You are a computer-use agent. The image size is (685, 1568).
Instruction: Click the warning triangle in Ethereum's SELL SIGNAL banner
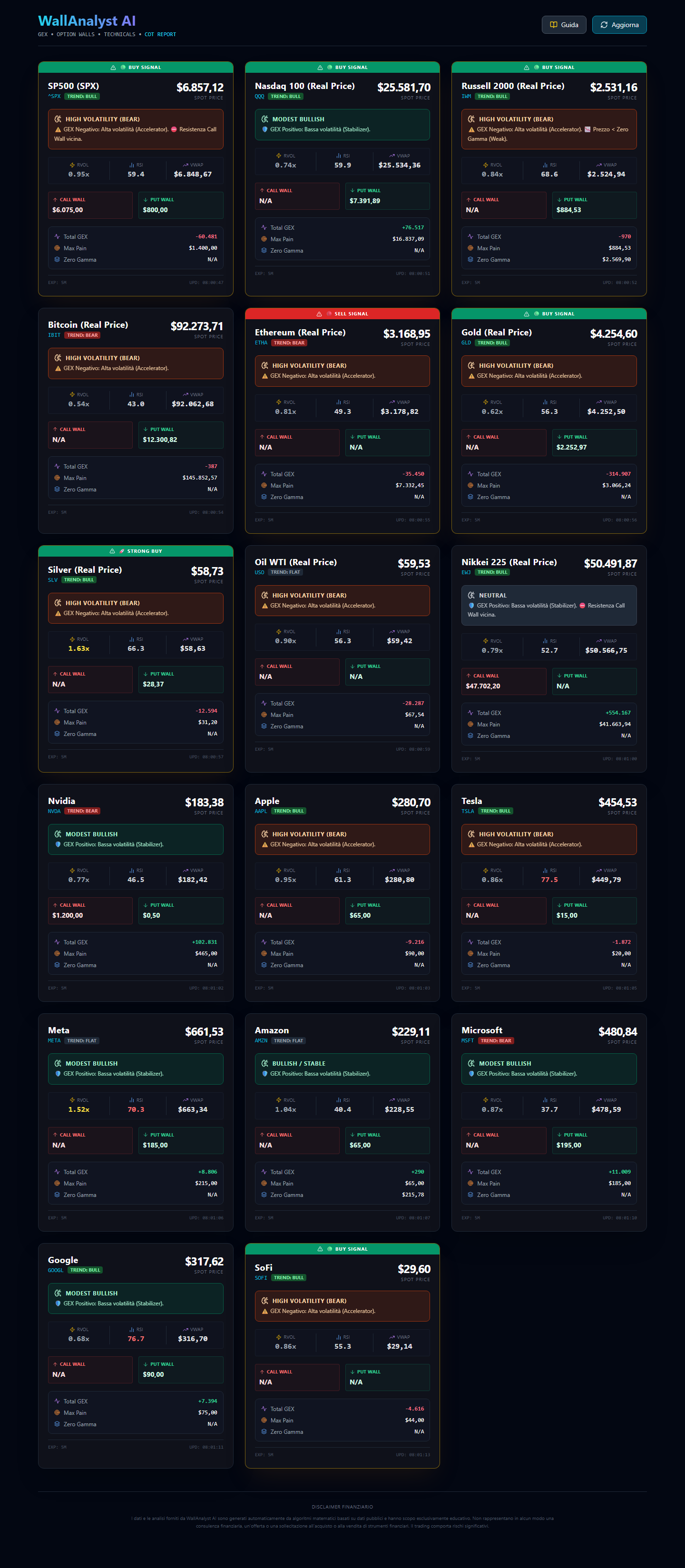319,314
